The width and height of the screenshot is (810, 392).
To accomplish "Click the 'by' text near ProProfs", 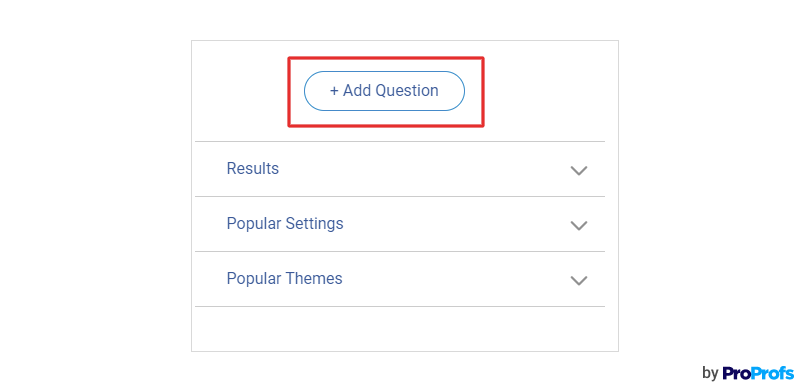I will 710,373.
